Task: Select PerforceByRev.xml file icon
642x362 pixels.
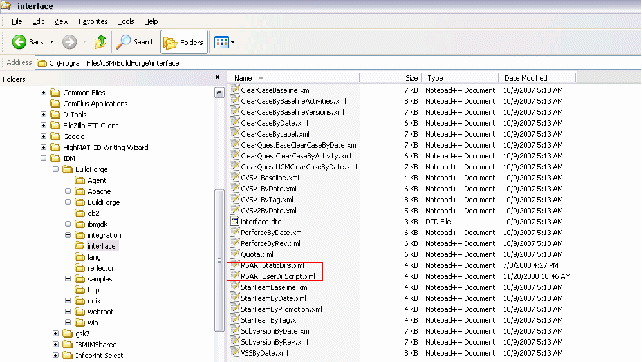Action: click(x=235, y=243)
